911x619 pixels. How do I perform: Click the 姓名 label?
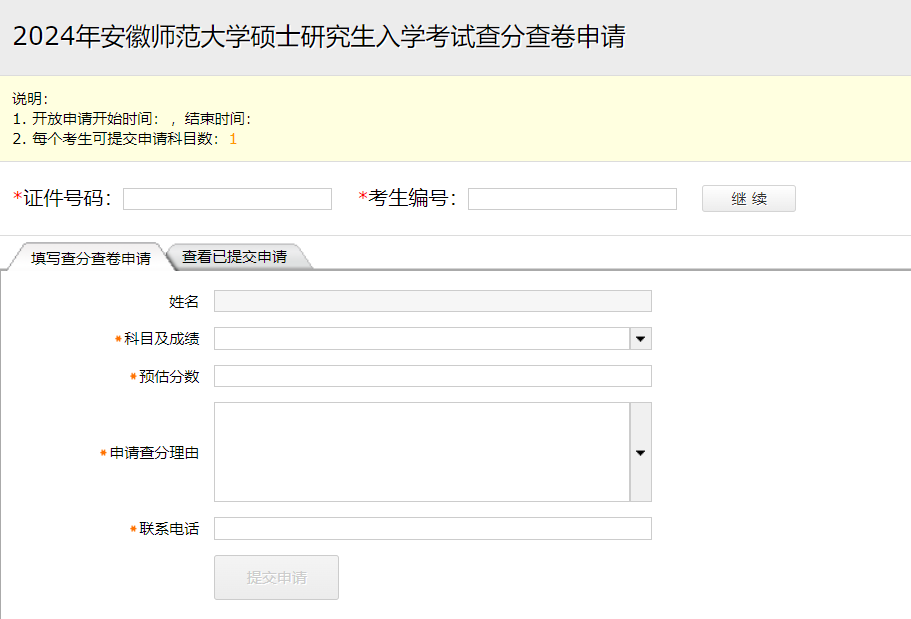pos(184,302)
